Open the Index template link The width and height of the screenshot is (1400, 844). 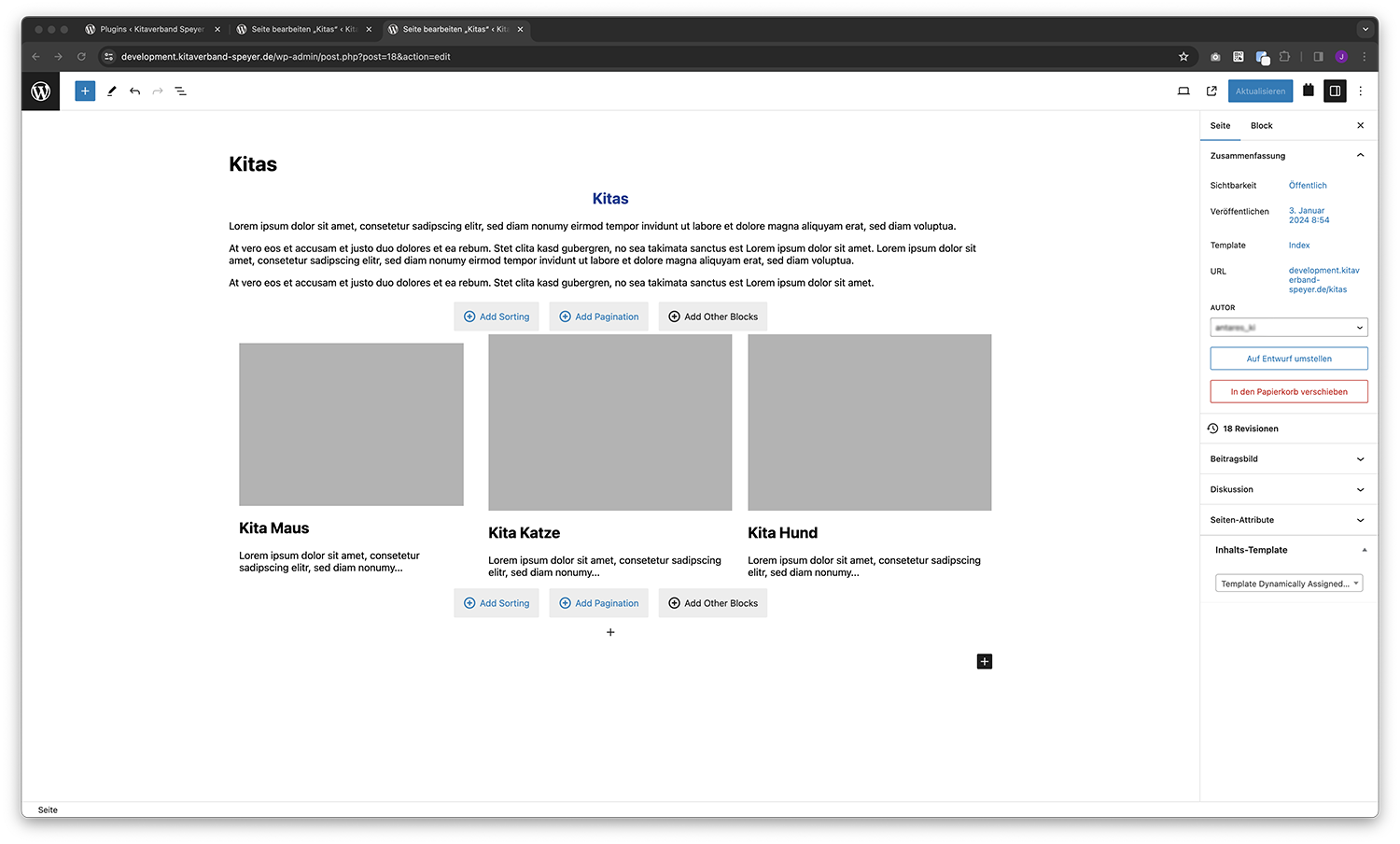pos(1299,246)
